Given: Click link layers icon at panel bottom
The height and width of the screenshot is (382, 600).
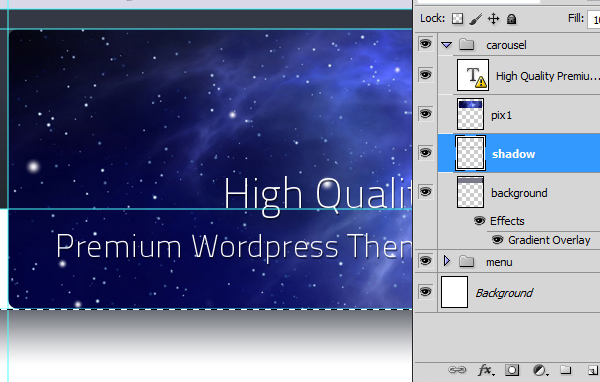Looking at the screenshot, I should point(457,370).
